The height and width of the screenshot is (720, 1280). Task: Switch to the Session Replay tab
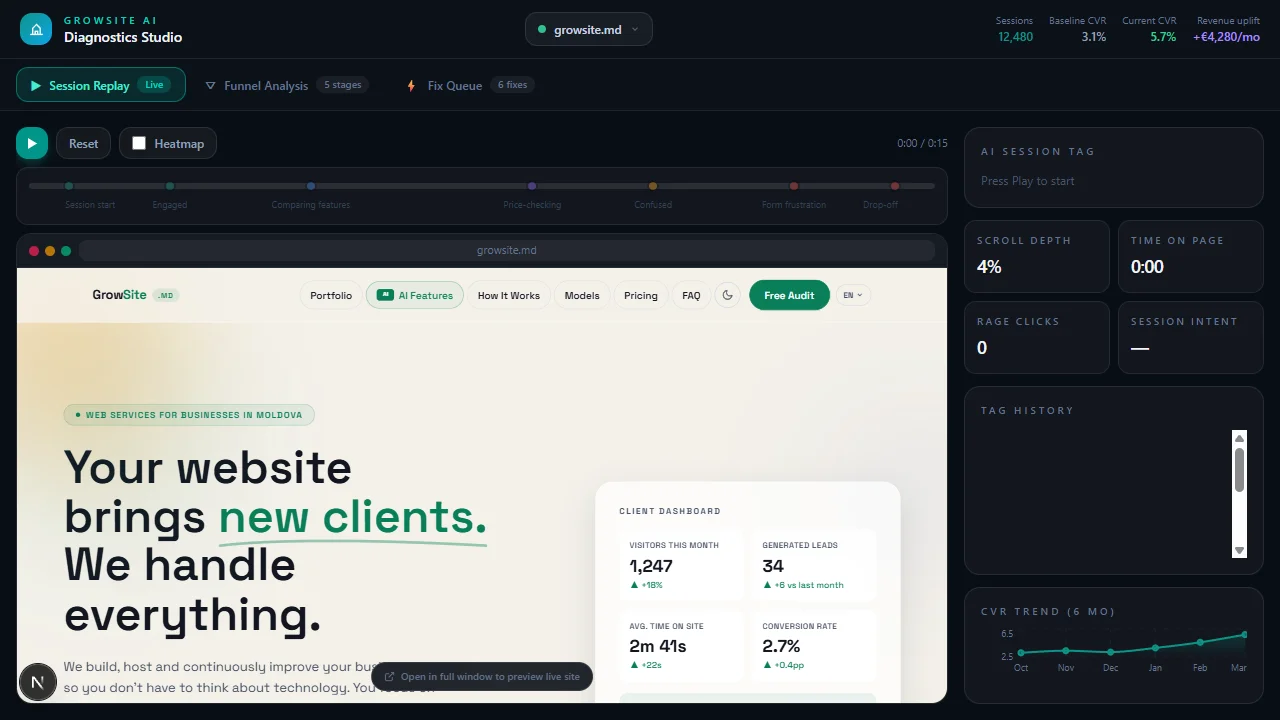click(101, 85)
